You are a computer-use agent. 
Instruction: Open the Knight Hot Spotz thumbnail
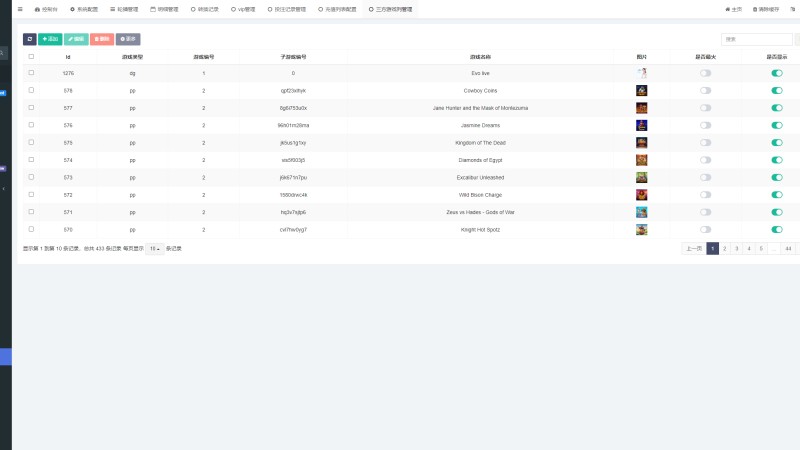tap(641, 229)
